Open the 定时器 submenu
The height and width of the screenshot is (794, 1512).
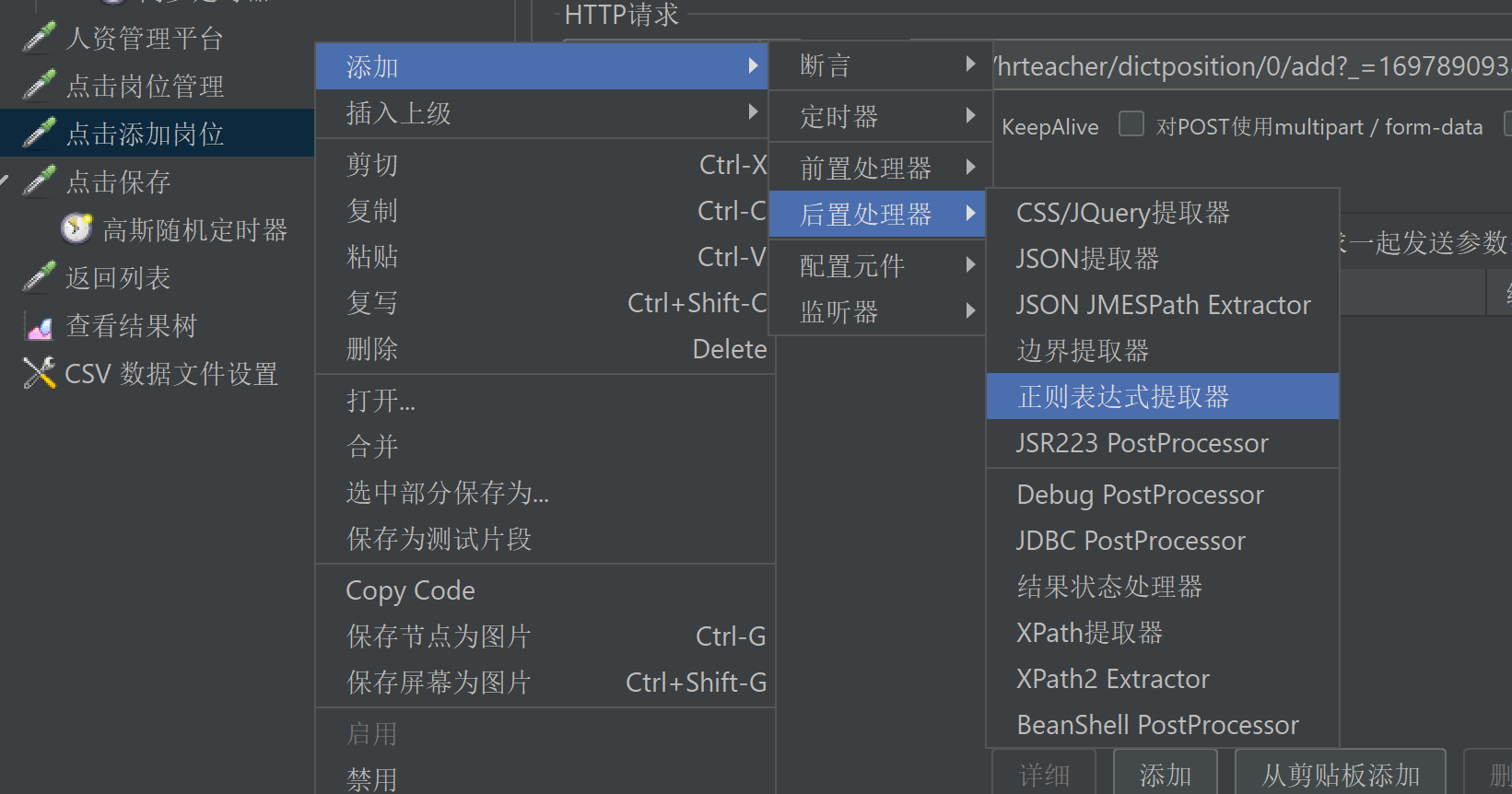[880, 117]
